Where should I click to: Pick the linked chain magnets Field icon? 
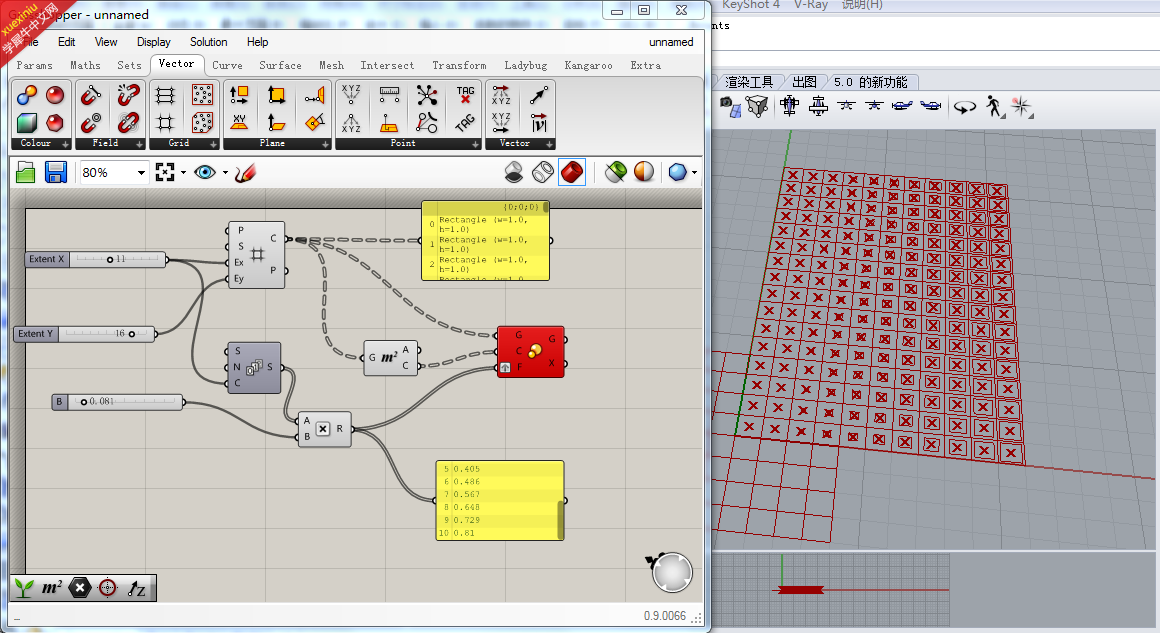(x=129, y=122)
